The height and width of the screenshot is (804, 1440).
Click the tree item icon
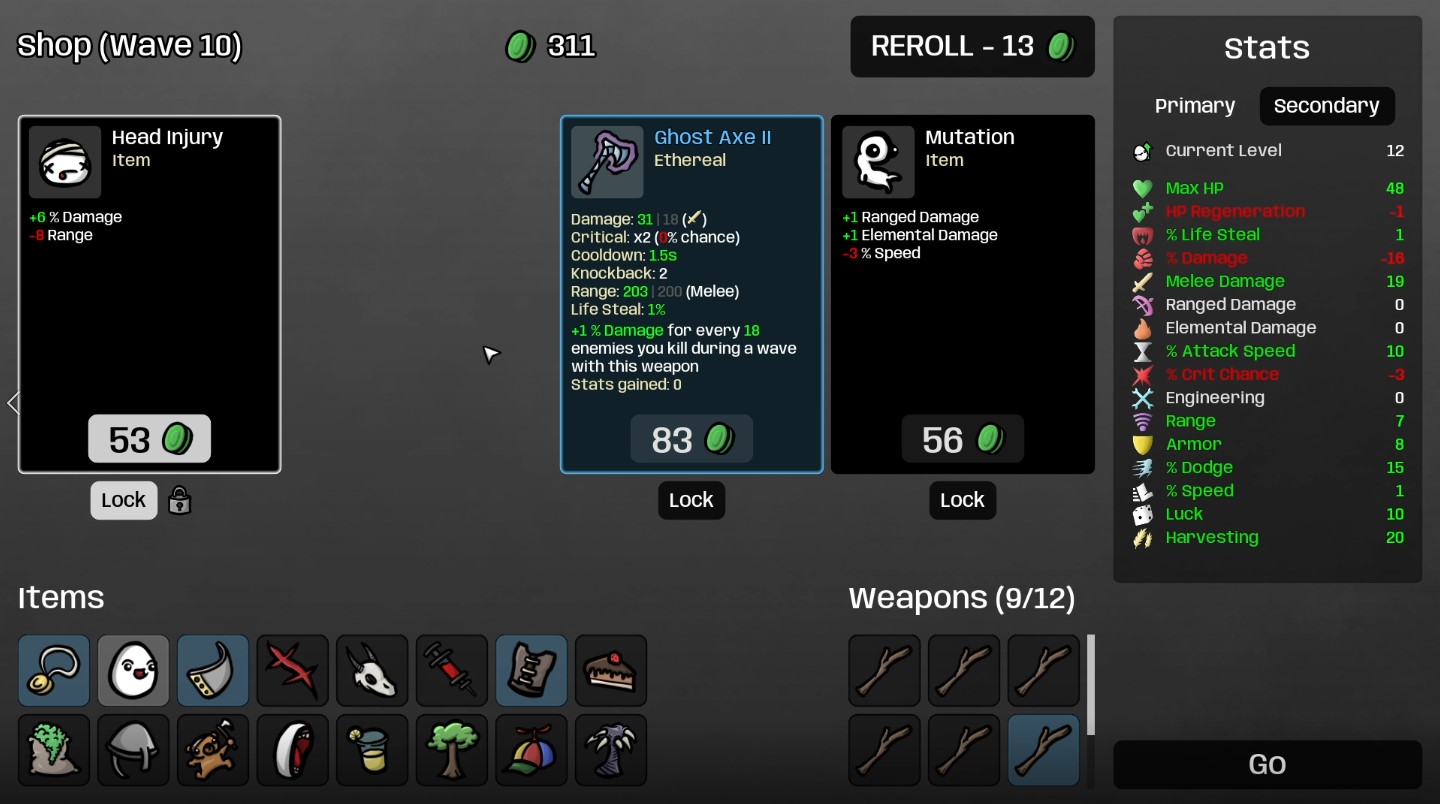(452, 750)
